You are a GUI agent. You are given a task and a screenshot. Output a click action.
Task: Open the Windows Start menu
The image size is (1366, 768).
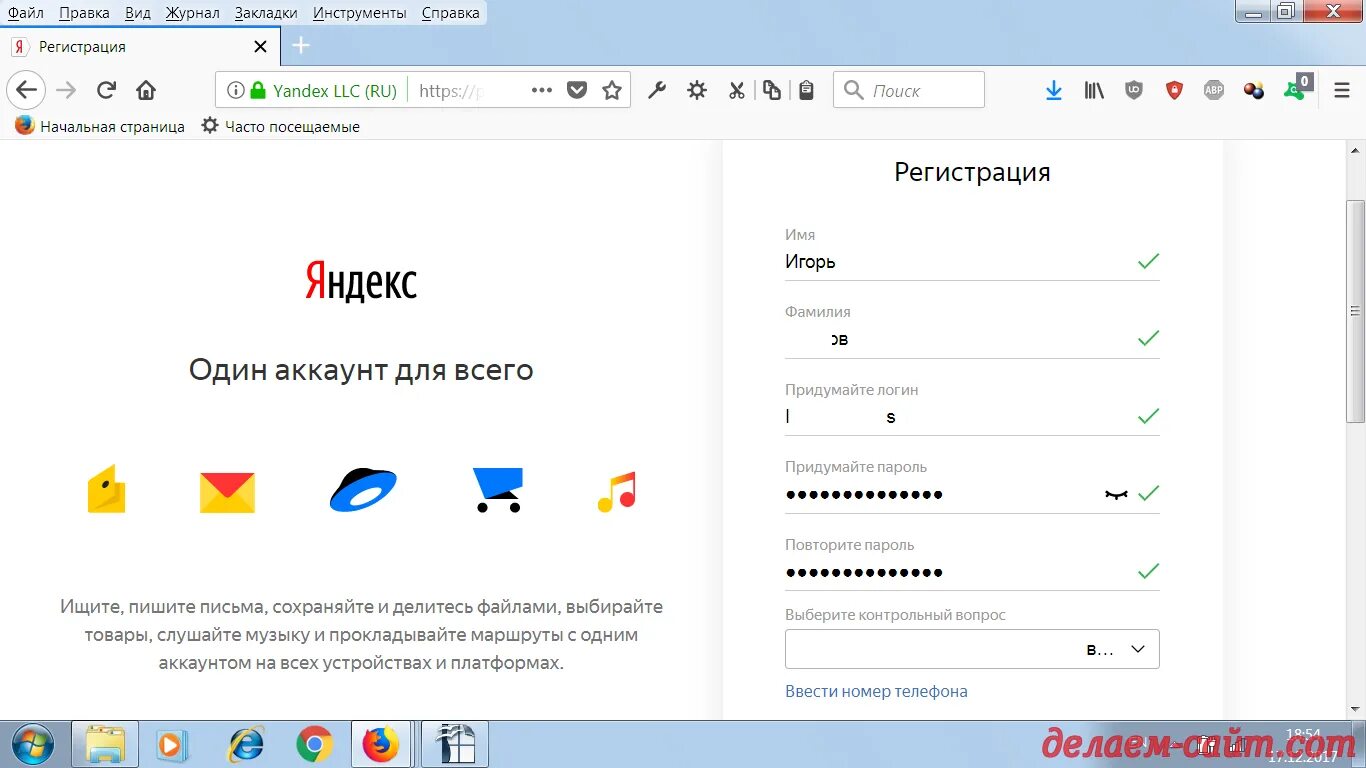coord(31,744)
